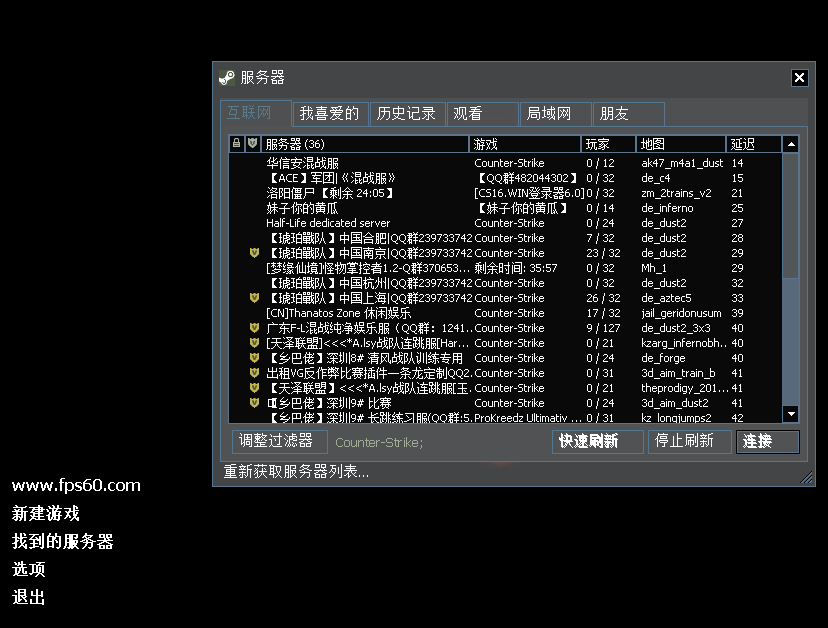Screen dimensions: 828x628
Task: Switch to the 互联网 tab
Action: pyautogui.click(x=256, y=113)
